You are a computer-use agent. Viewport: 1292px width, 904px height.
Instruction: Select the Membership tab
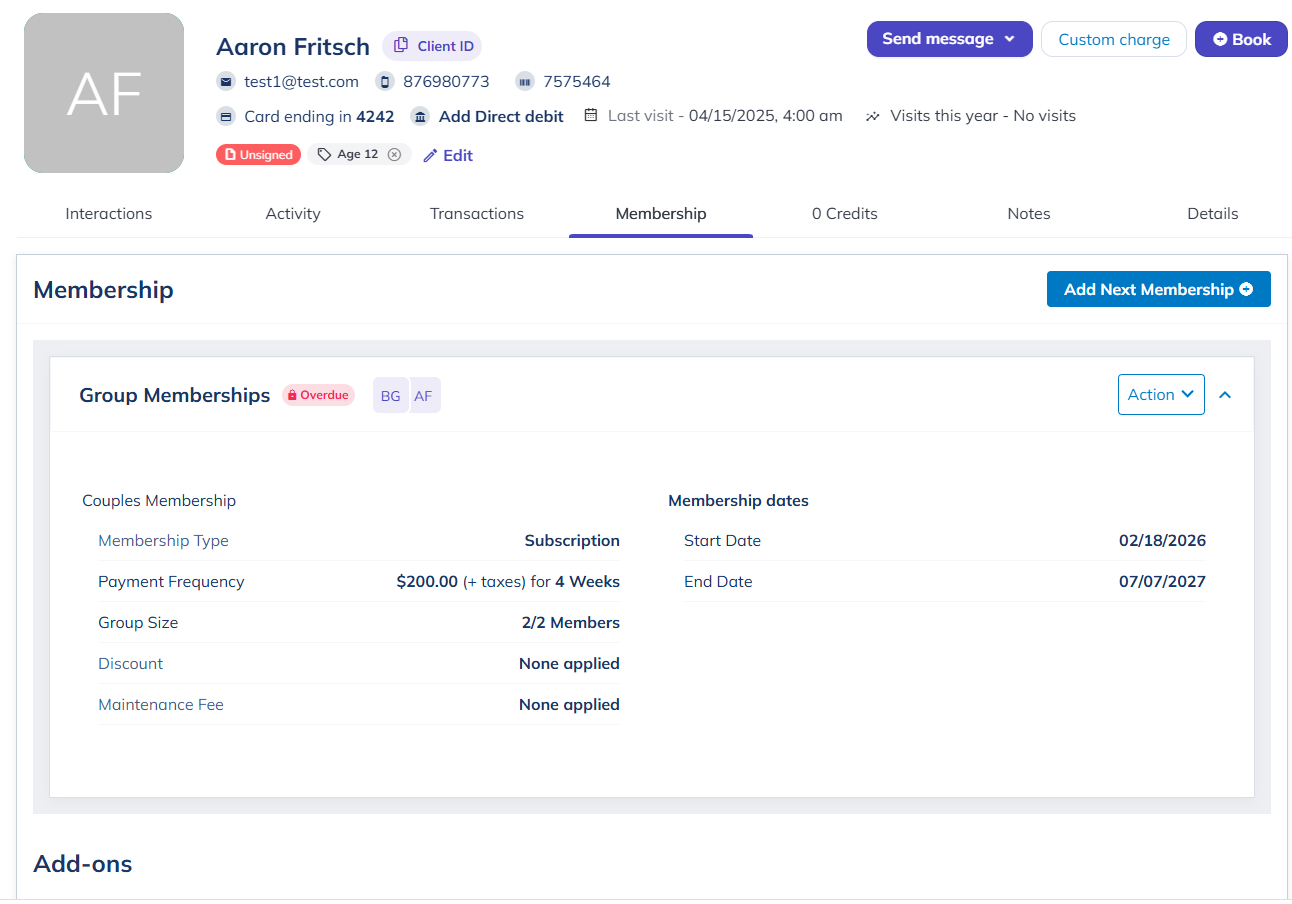[661, 214]
